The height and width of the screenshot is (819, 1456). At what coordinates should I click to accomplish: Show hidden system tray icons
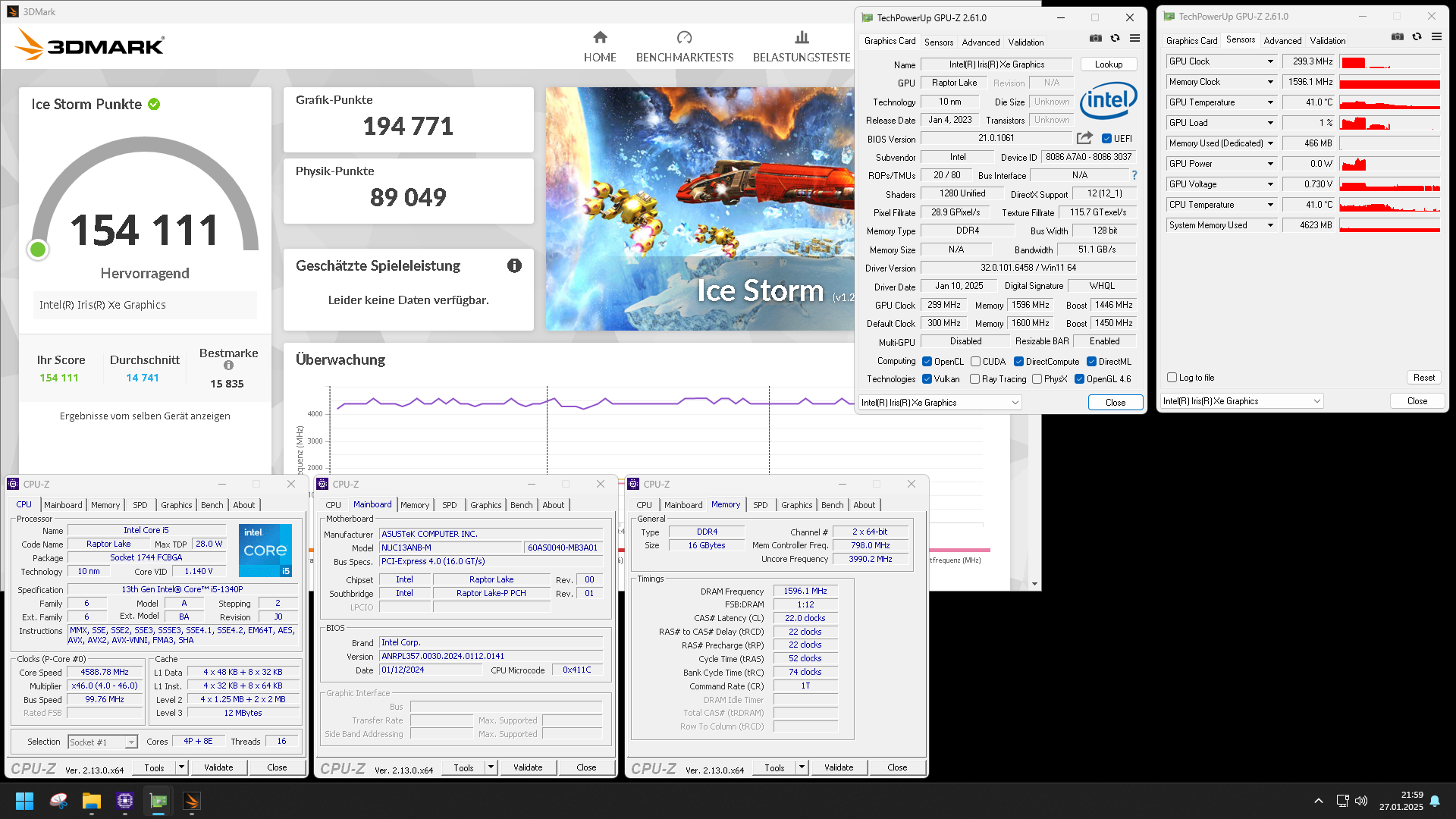[1319, 801]
